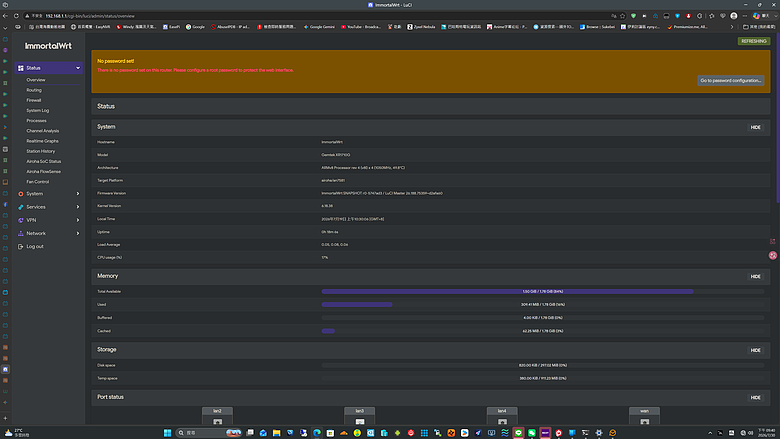Open the EasyPi bookmark
780x439 pixels.
(171, 27)
